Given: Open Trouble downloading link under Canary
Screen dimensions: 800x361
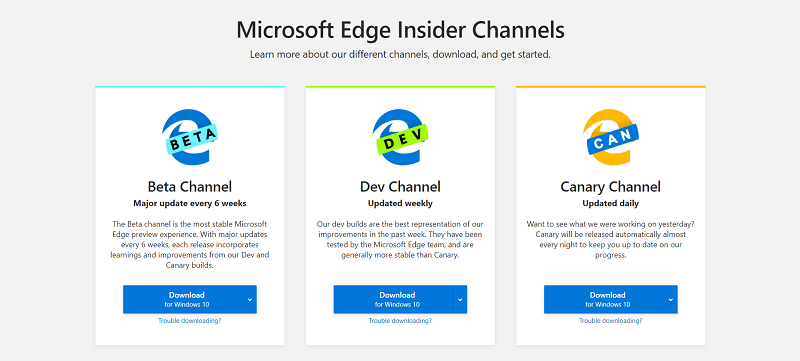Looking at the screenshot, I should (x=611, y=321).
